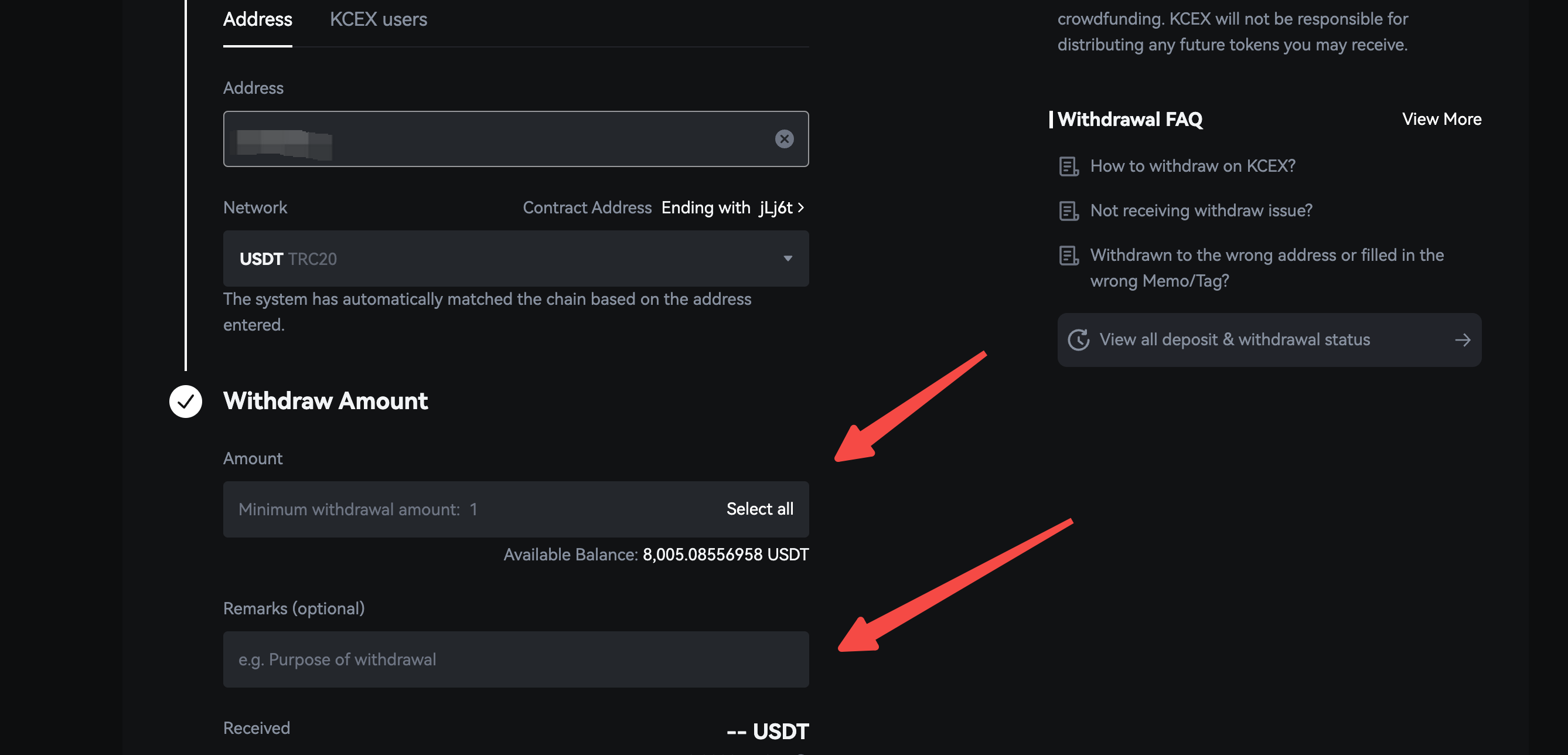Image resolution: width=1568 pixels, height=755 pixels.
Task: Open Not receiving withdraw issue FAQ
Action: click(x=1201, y=210)
